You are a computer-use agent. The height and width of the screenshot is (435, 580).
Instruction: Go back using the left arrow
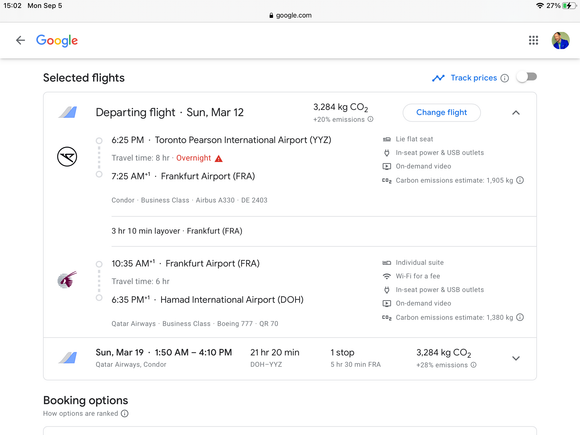coord(20,40)
